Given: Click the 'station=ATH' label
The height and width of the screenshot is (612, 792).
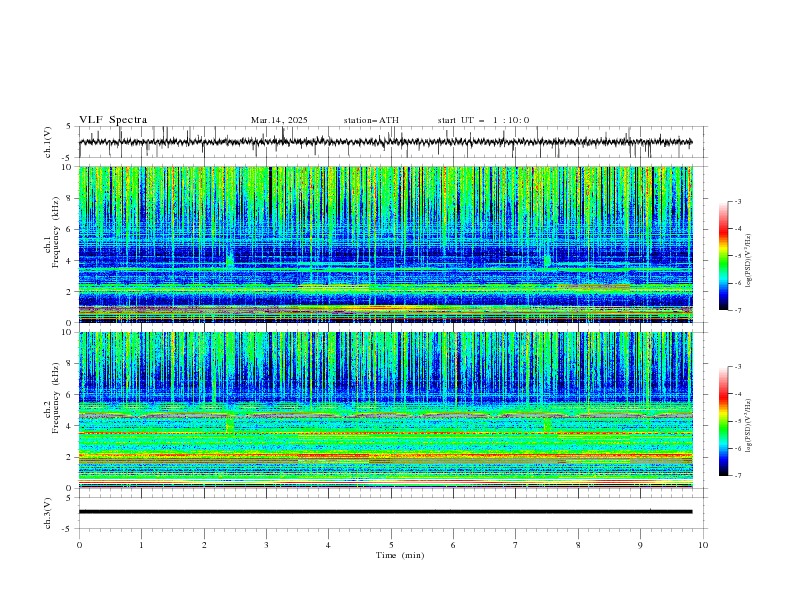Looking at the screenshot, I should [x=371, y=120].
